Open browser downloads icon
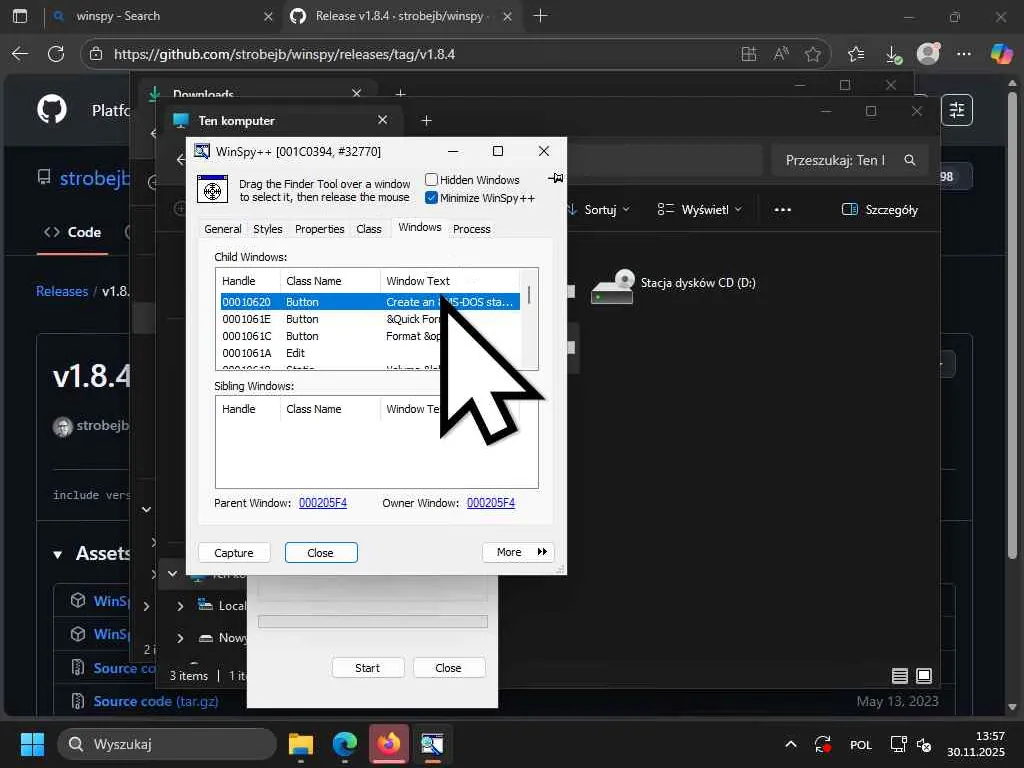The height and width of the screenshot is (768, 1024). pos(893,54)
